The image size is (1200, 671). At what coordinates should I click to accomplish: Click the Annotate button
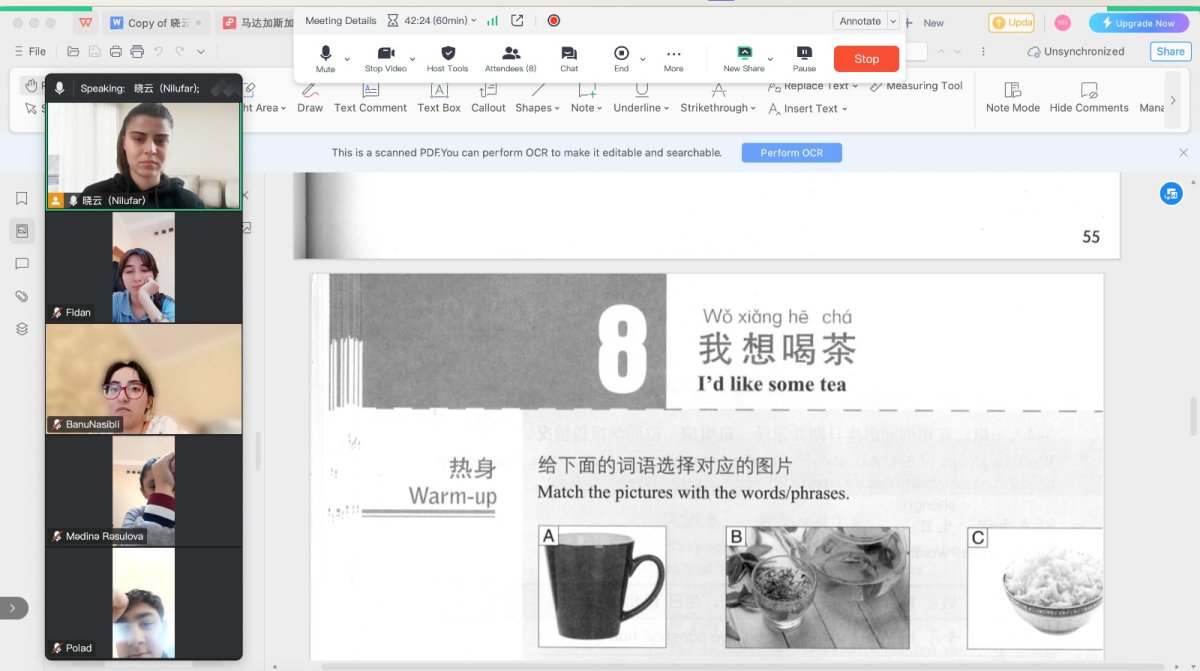pos(860,21)
